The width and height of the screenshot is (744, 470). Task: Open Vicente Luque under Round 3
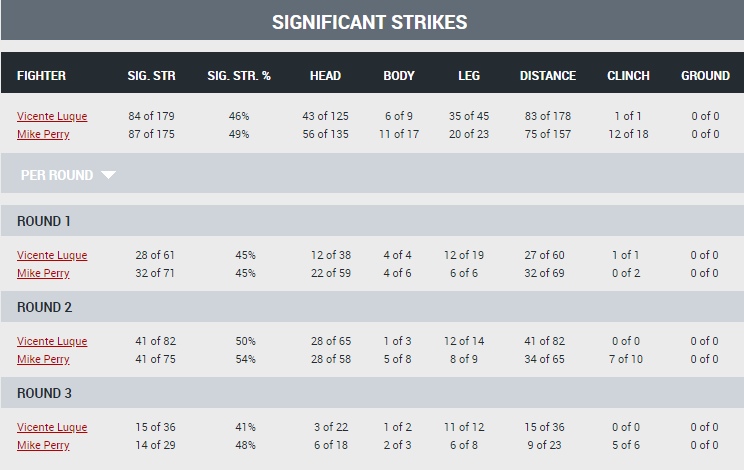(52, 427)
